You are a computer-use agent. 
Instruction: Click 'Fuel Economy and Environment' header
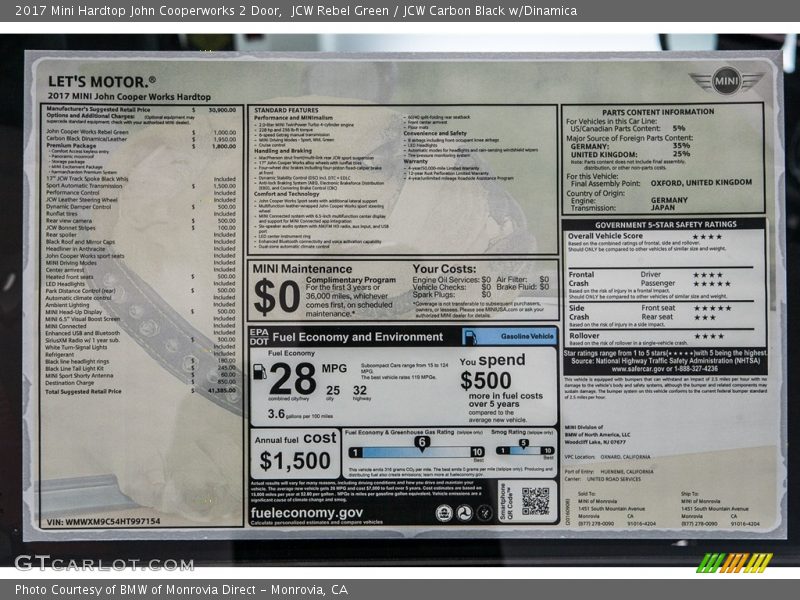click(x=358, y=337)
